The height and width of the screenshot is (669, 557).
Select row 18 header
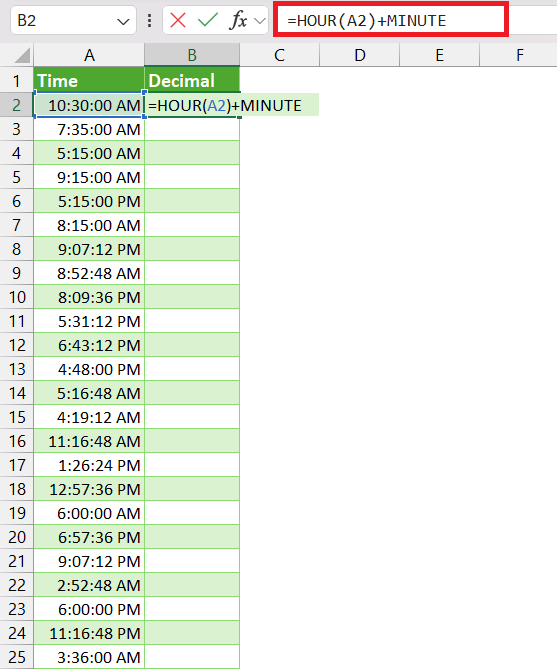pos(17,489)
